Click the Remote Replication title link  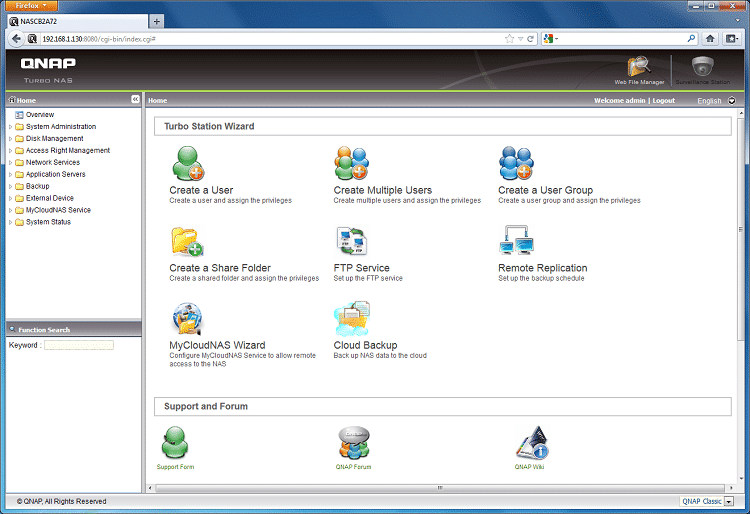point(542,268)
